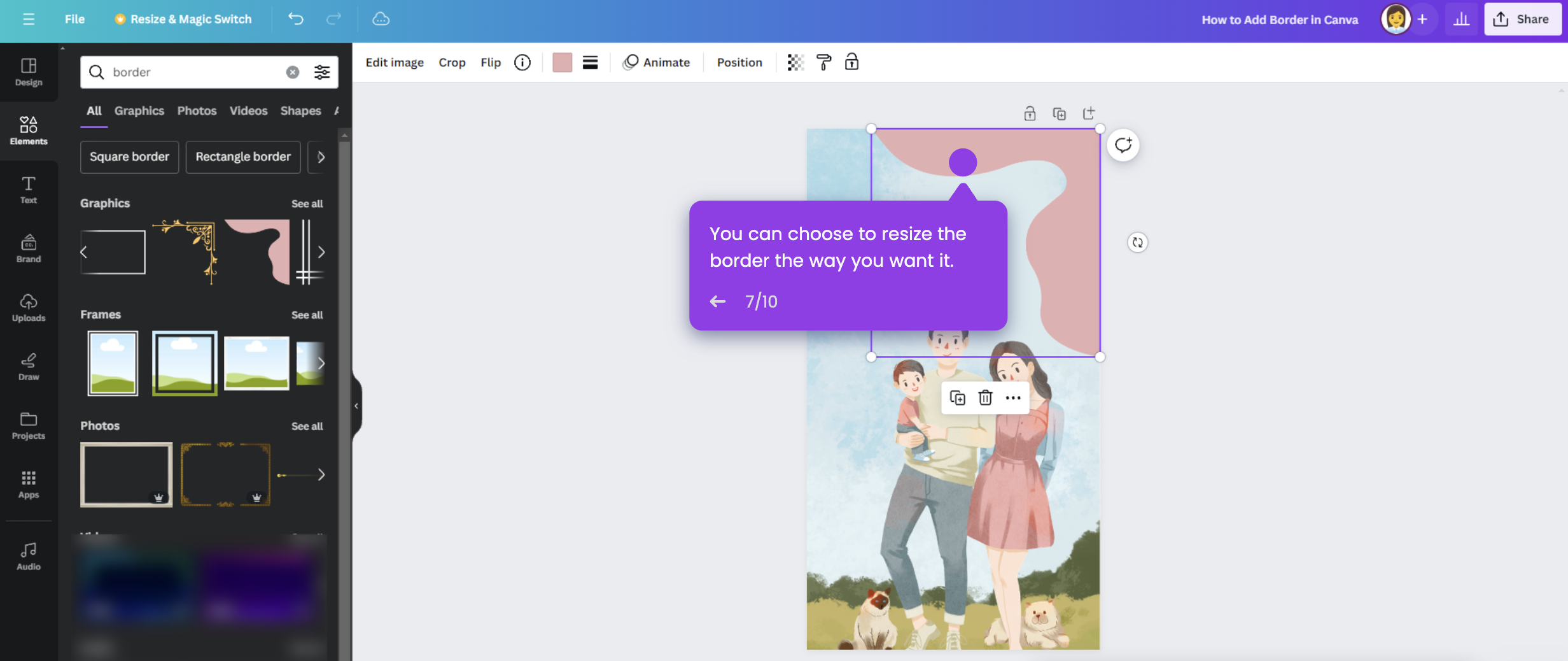Click See all next to Frames
Image resolution: width=1568 pixels, height=661 pixels.
pos(307,315)
